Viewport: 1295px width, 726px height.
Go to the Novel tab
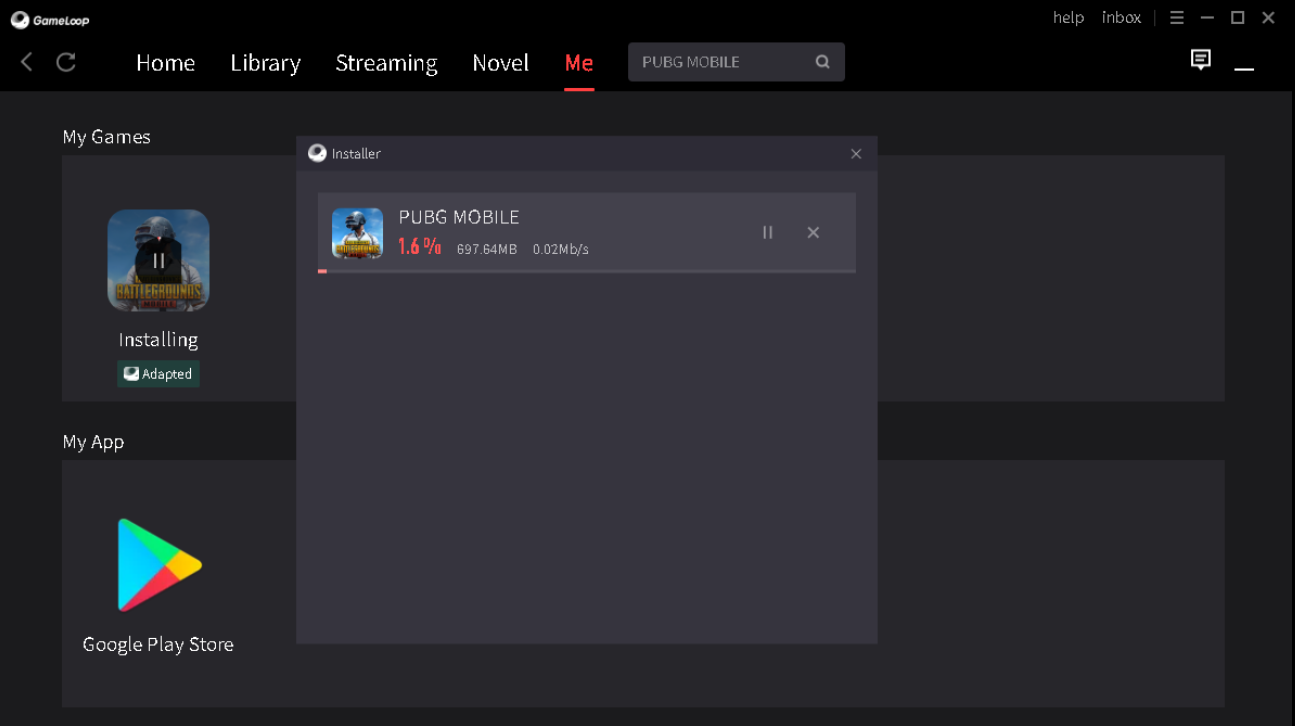point(500,63)
